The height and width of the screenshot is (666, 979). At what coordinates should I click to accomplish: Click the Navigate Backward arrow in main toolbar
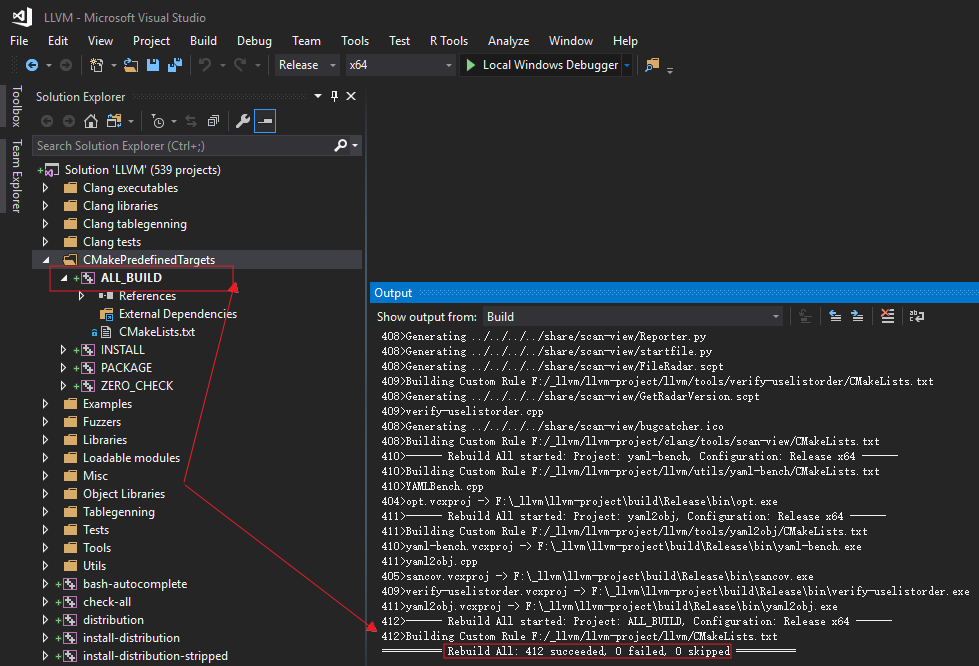[32, 65]
